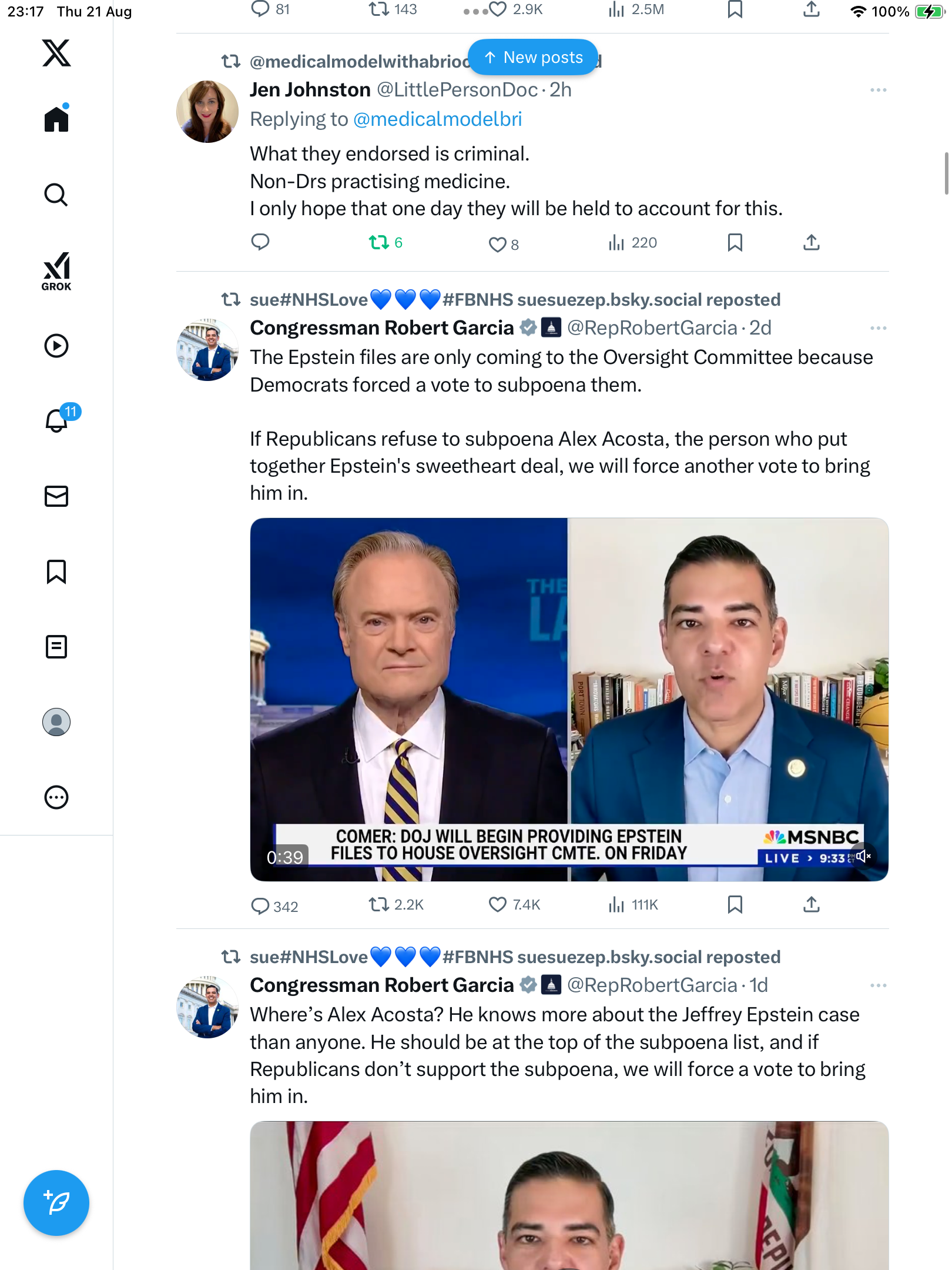Go to the Home tab
952x1270 pixels.
56,119
